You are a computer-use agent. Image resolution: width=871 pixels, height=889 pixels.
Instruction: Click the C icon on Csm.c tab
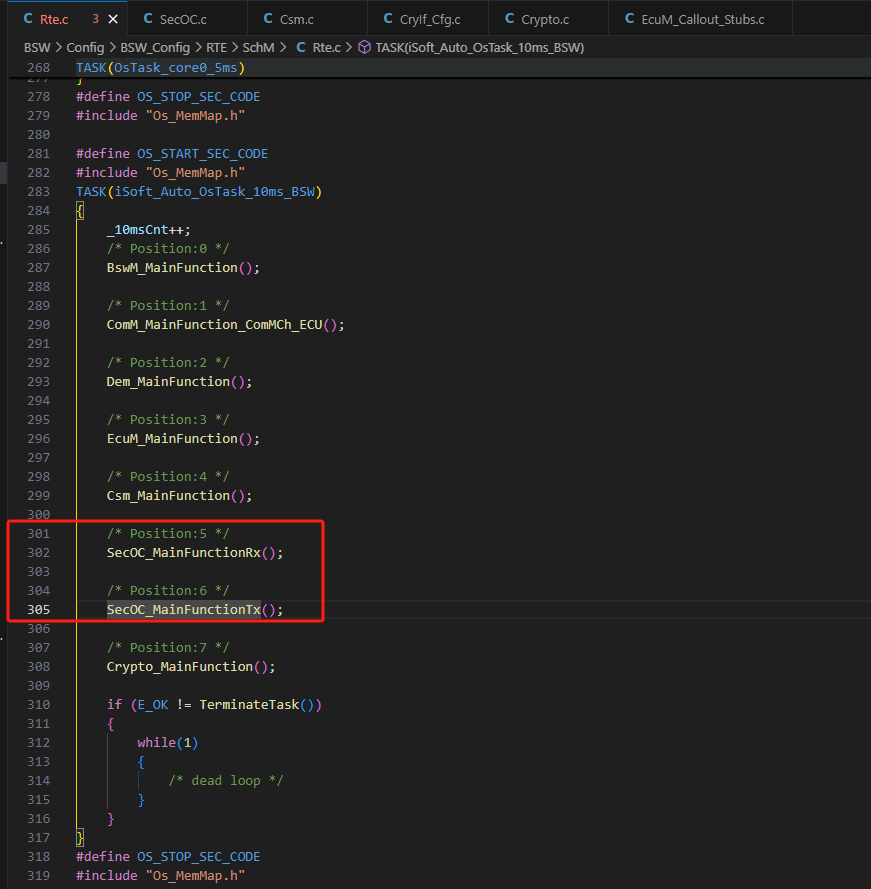pos(268,18)
